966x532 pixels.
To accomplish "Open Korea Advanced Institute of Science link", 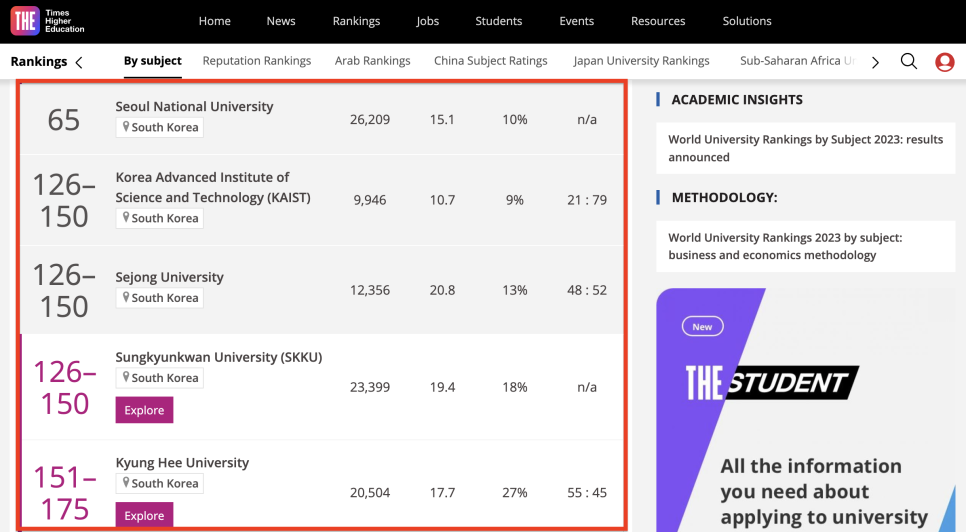I will [213, 187].
